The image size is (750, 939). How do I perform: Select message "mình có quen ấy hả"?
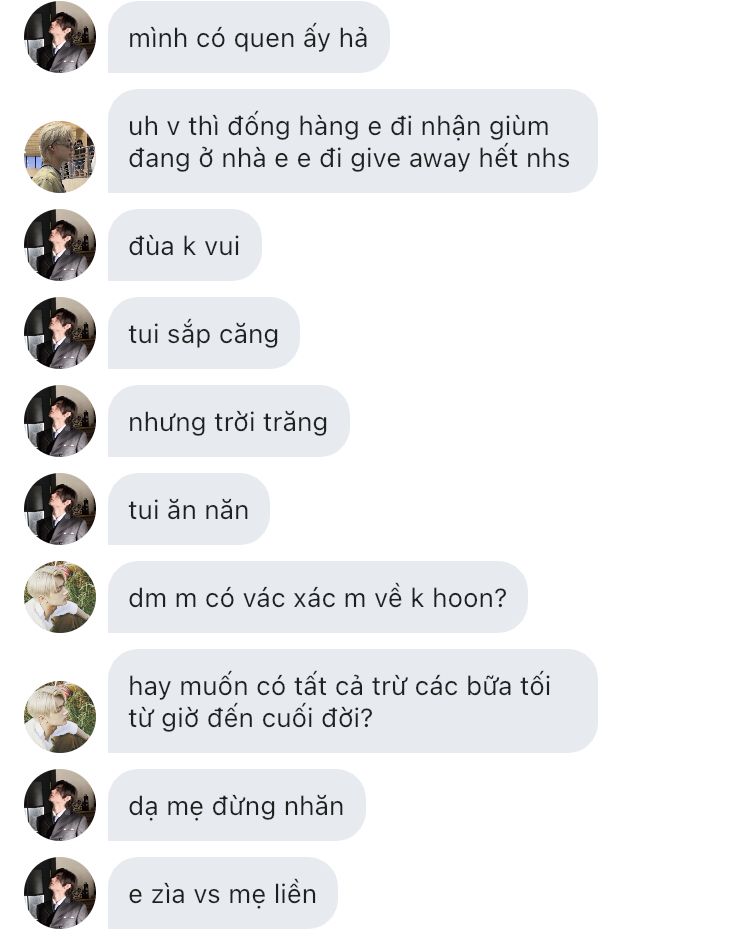(x=249, y=37)
